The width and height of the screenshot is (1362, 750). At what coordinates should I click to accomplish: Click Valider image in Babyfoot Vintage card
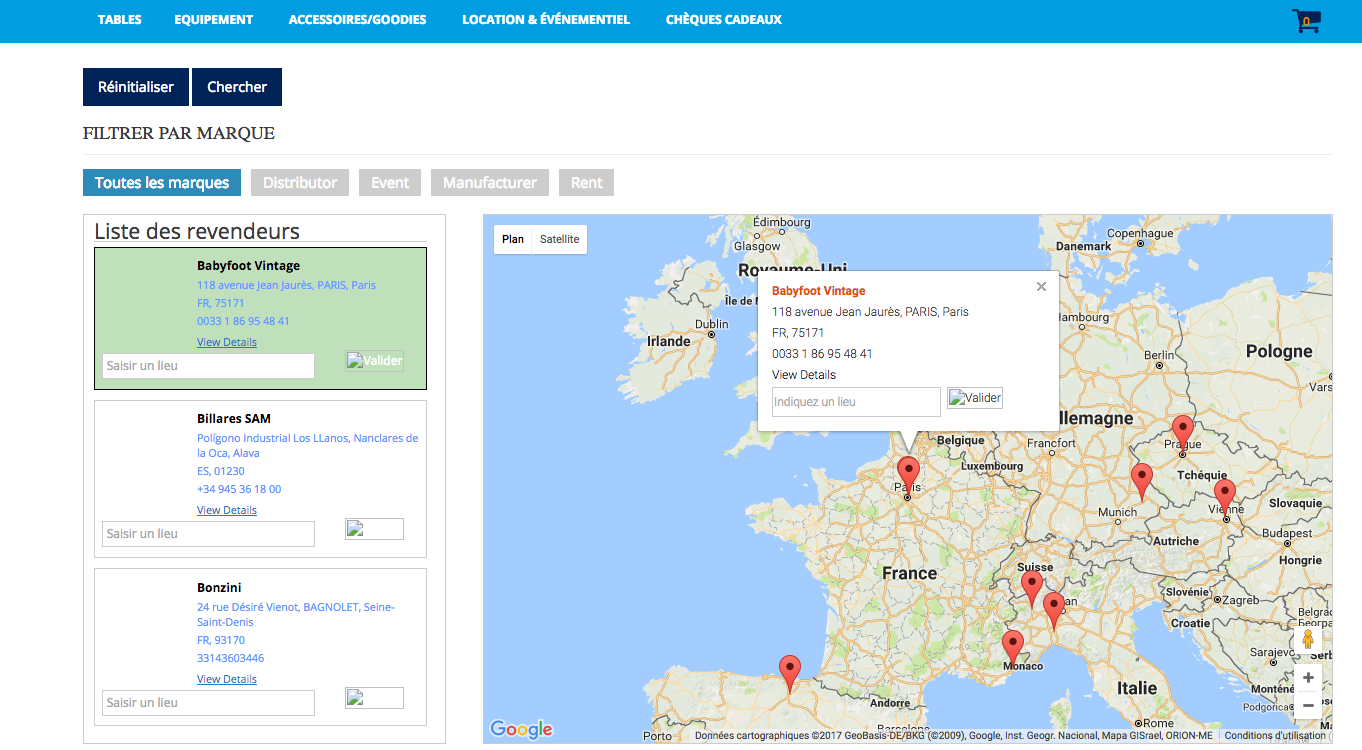tap(375, 361)
